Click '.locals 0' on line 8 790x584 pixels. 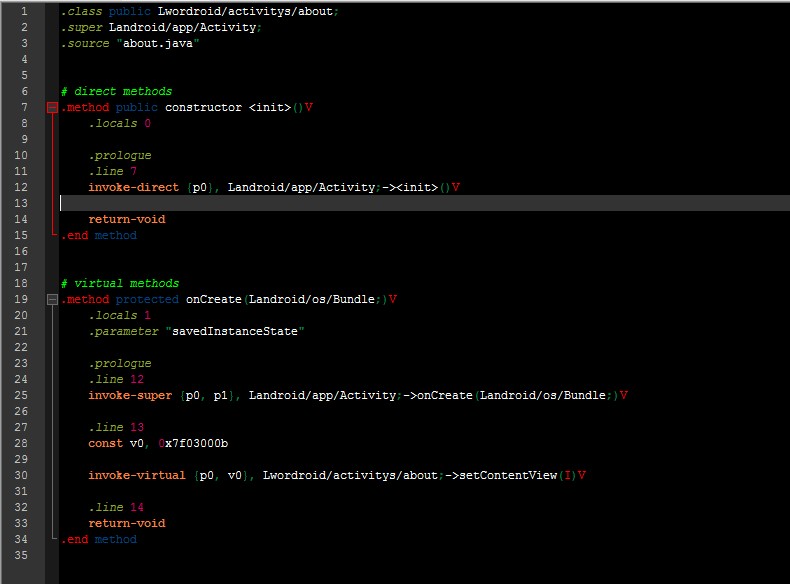(x=119, y=123)
